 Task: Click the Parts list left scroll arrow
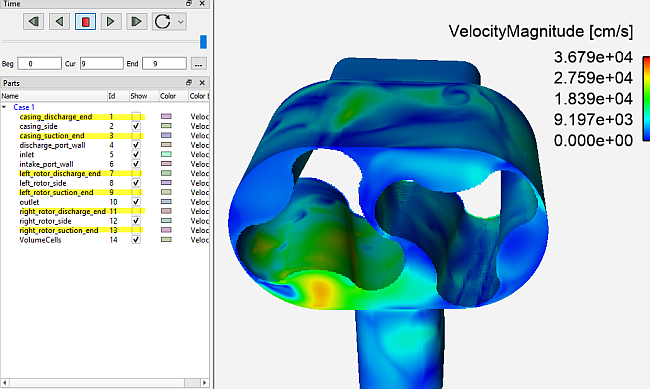5,382
